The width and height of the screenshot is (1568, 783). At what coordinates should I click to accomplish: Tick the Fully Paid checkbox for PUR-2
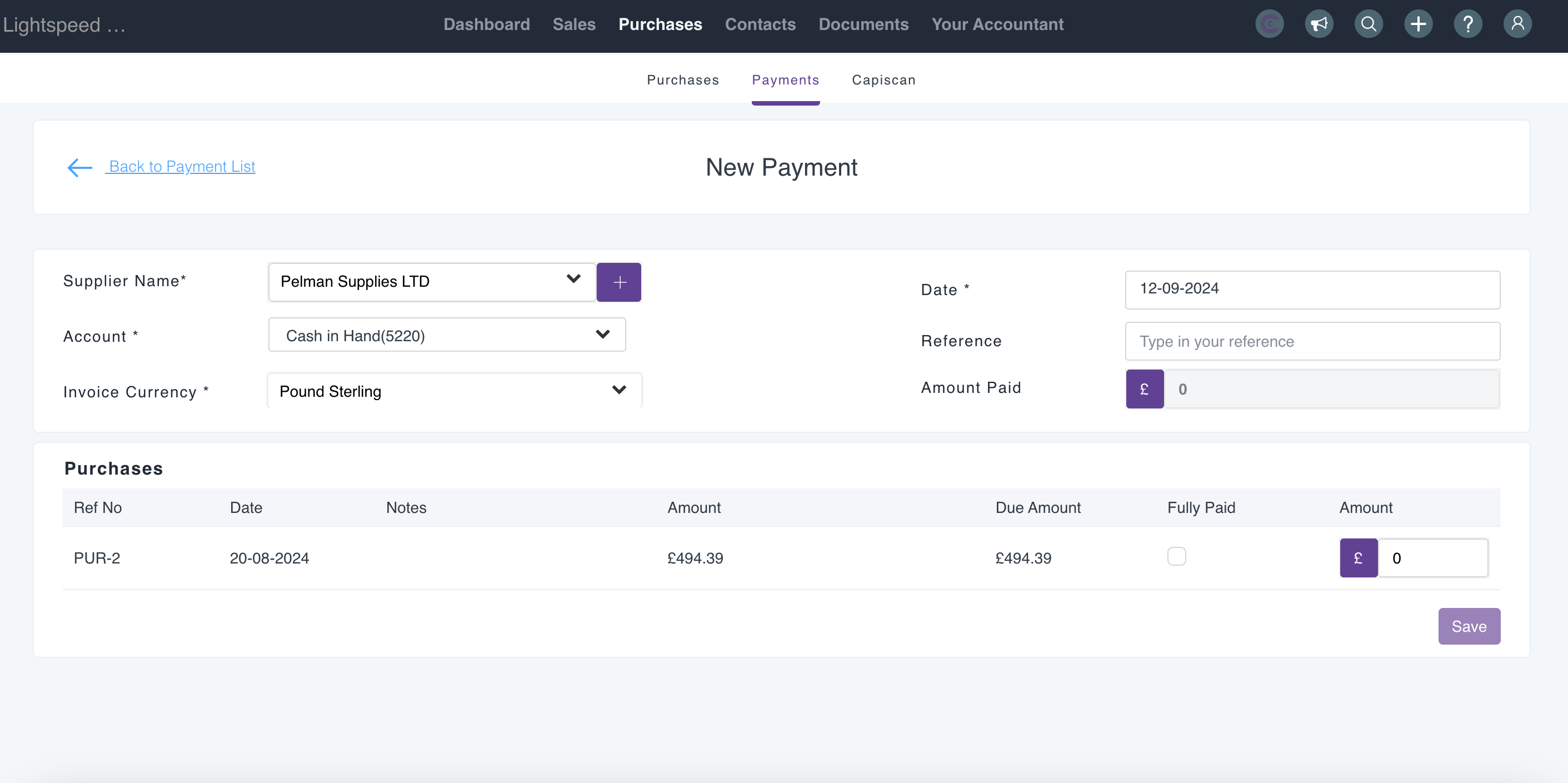[1176, 556]
